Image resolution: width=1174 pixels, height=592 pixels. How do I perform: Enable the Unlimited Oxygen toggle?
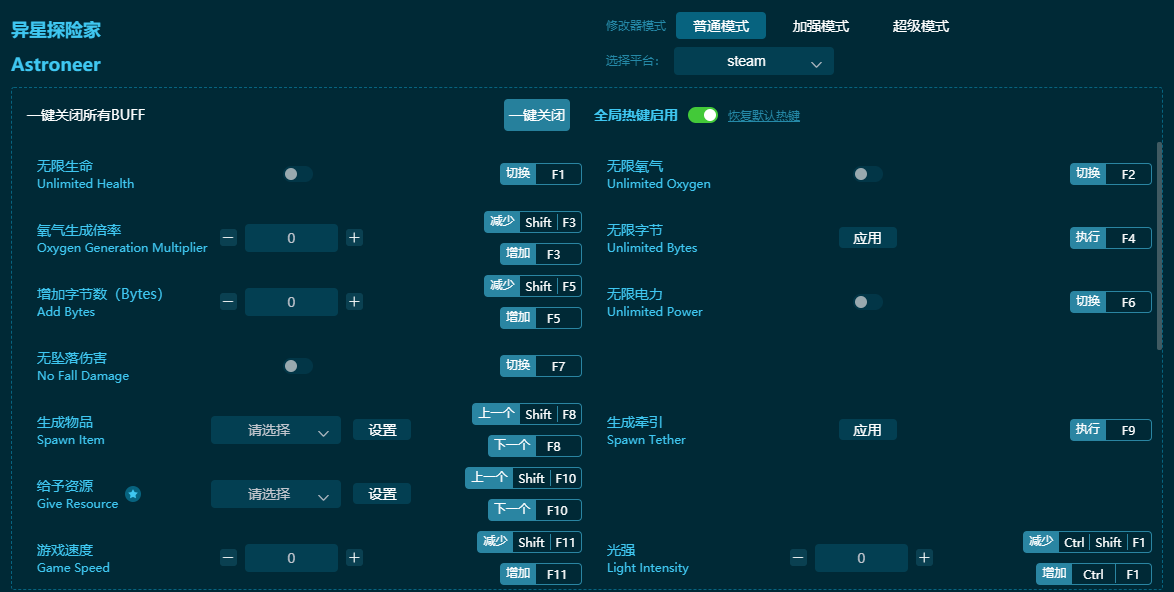[x=866, y=173]
